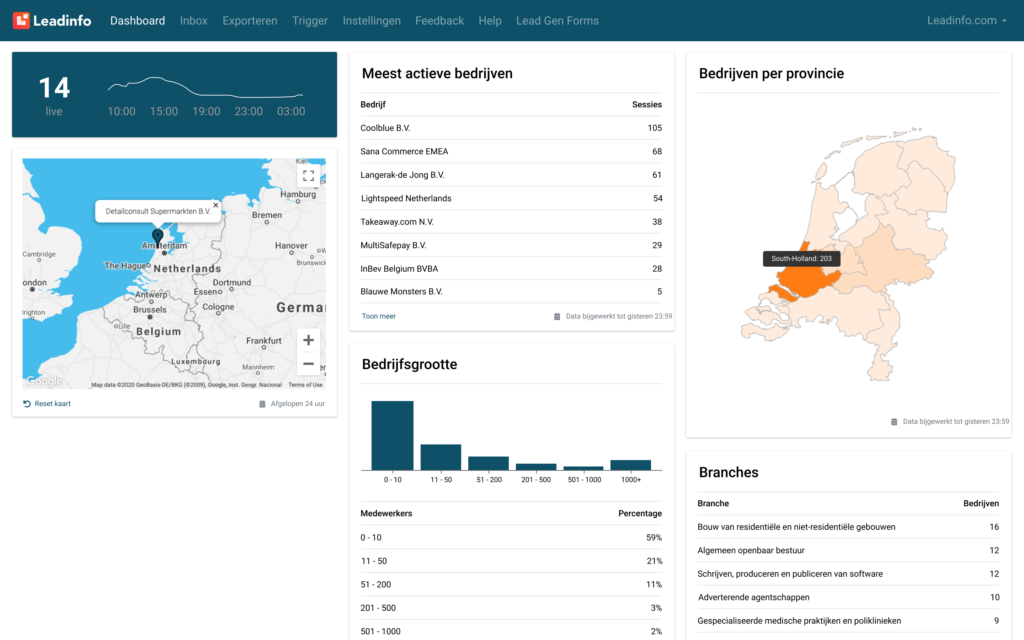
Task: Click the Algemeen openbaar bestuur row
Action: click(848, 551)
